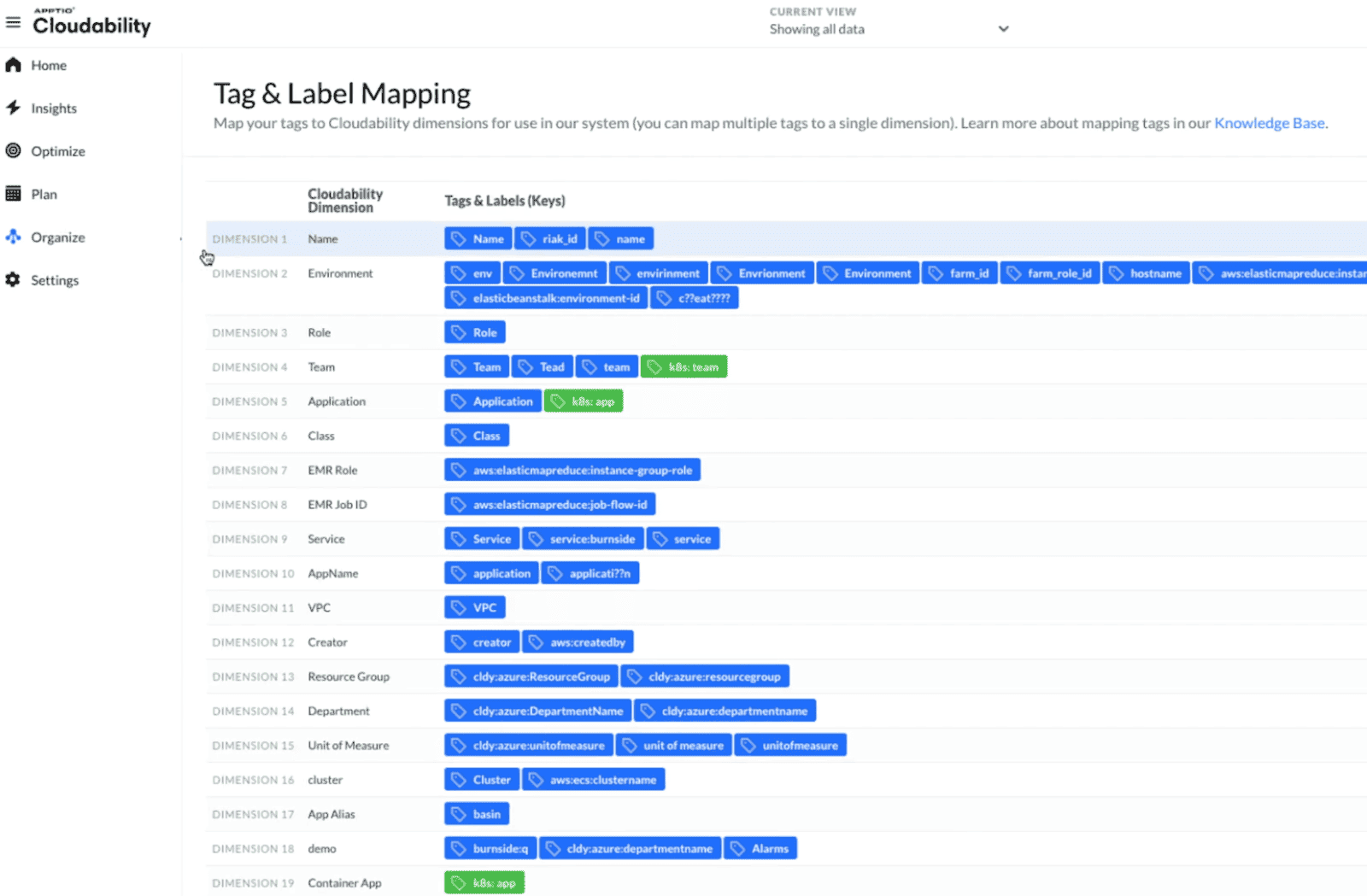Click the VPC tag

475,607
